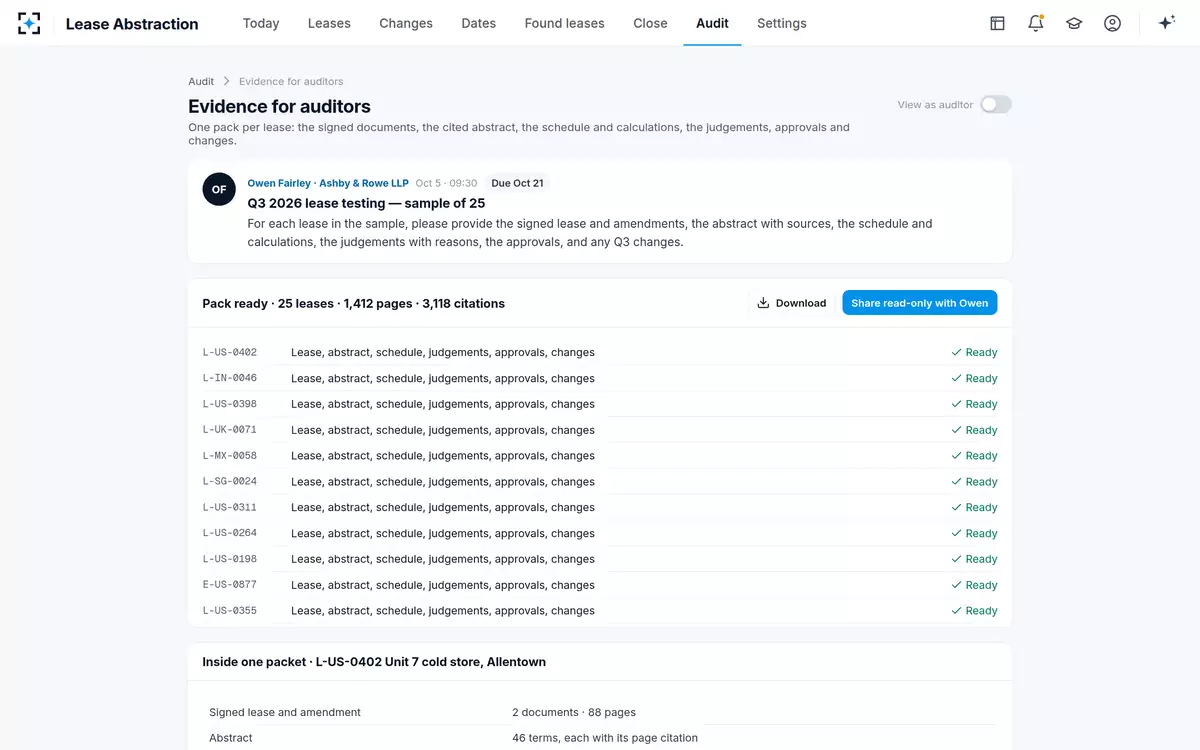
Task: Select lease row L-US-0402
Action: coord(600,352)
